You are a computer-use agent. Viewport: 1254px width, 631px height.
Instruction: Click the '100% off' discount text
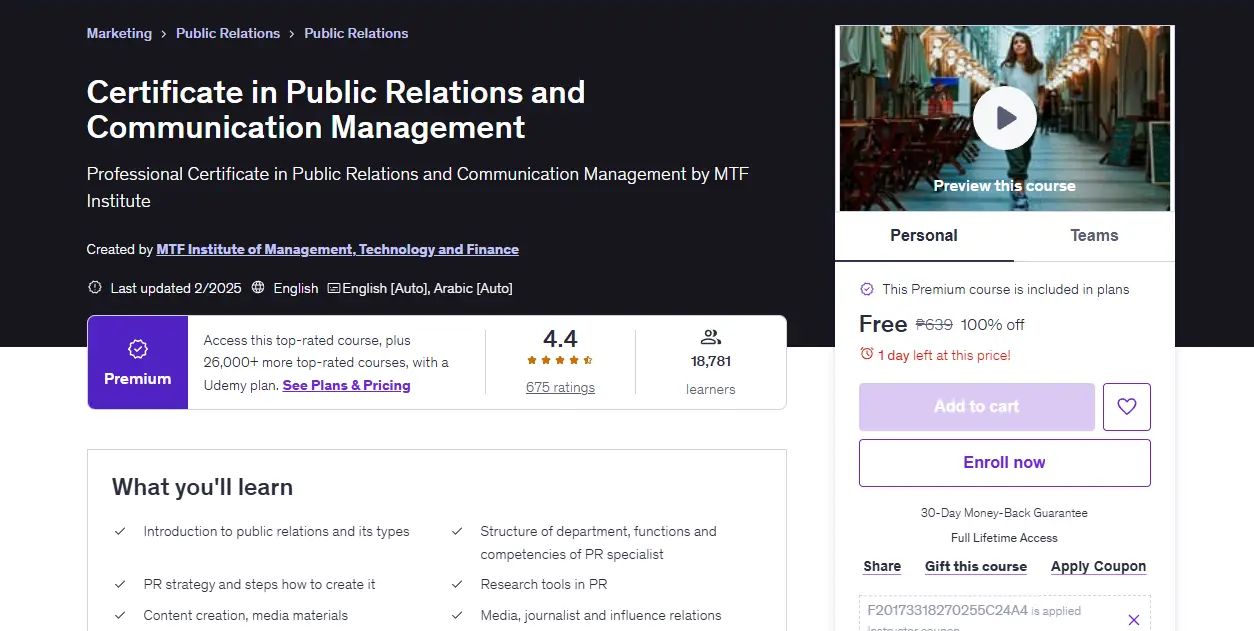pyautogui.click(x=992, y=324)
